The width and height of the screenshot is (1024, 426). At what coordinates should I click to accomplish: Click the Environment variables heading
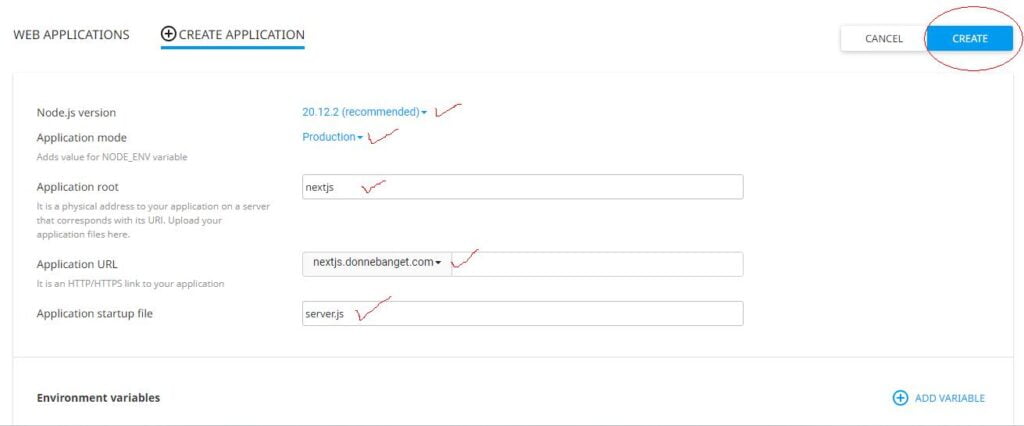point(98,397)
